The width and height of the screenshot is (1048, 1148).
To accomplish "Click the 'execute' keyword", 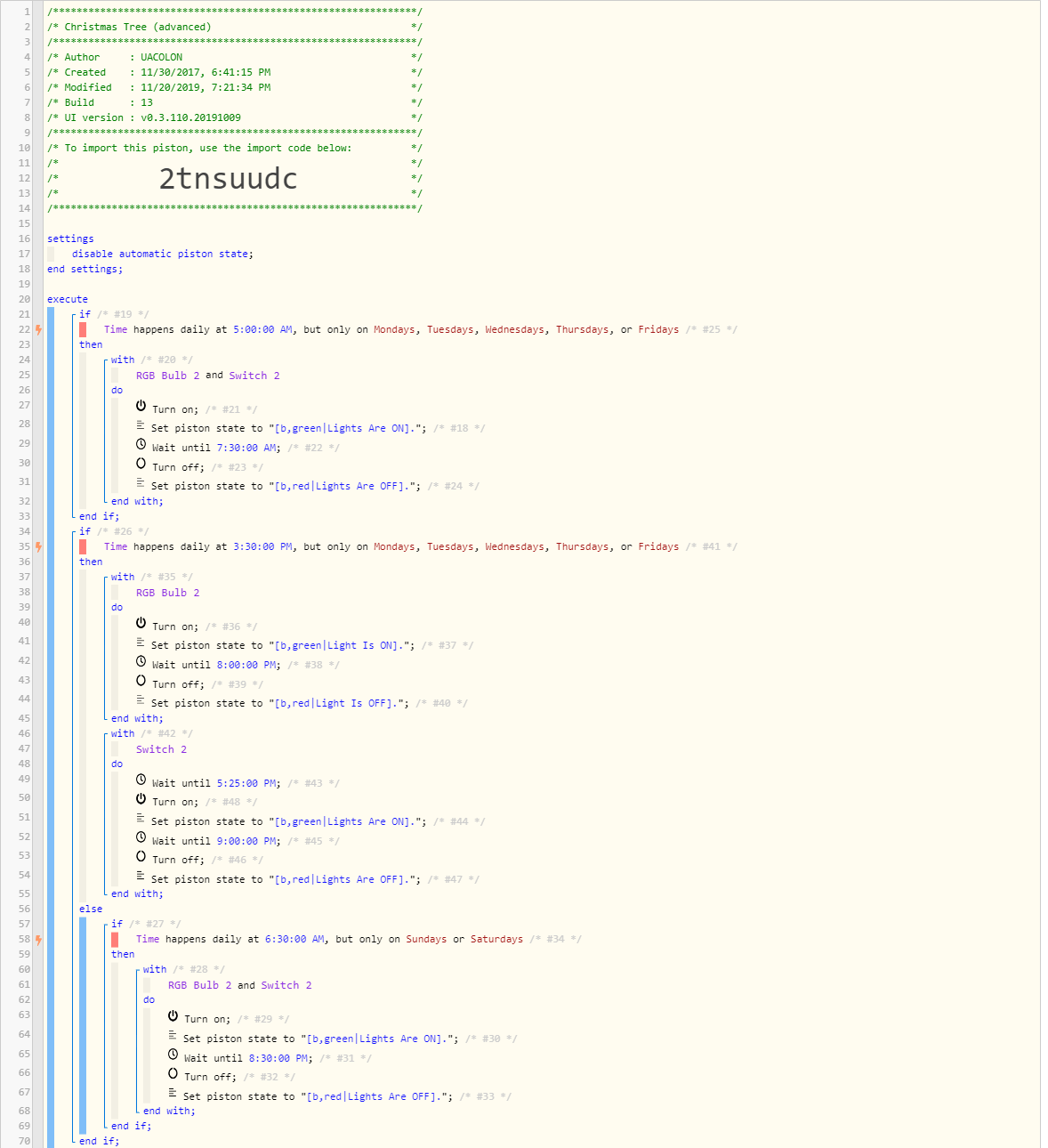I will coord(68,299).
